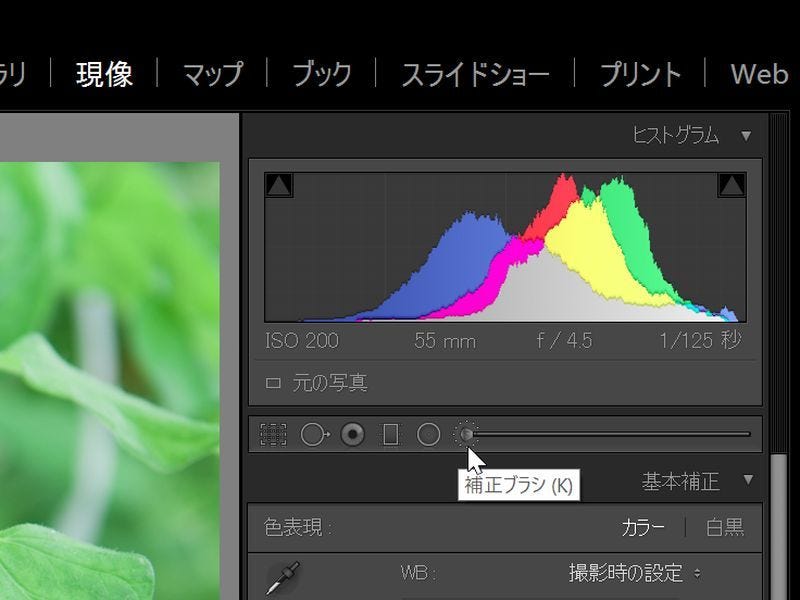Screen dimensions: 800x600
Task: Select the Spot Removal tool icon
Action: point(315,435)
